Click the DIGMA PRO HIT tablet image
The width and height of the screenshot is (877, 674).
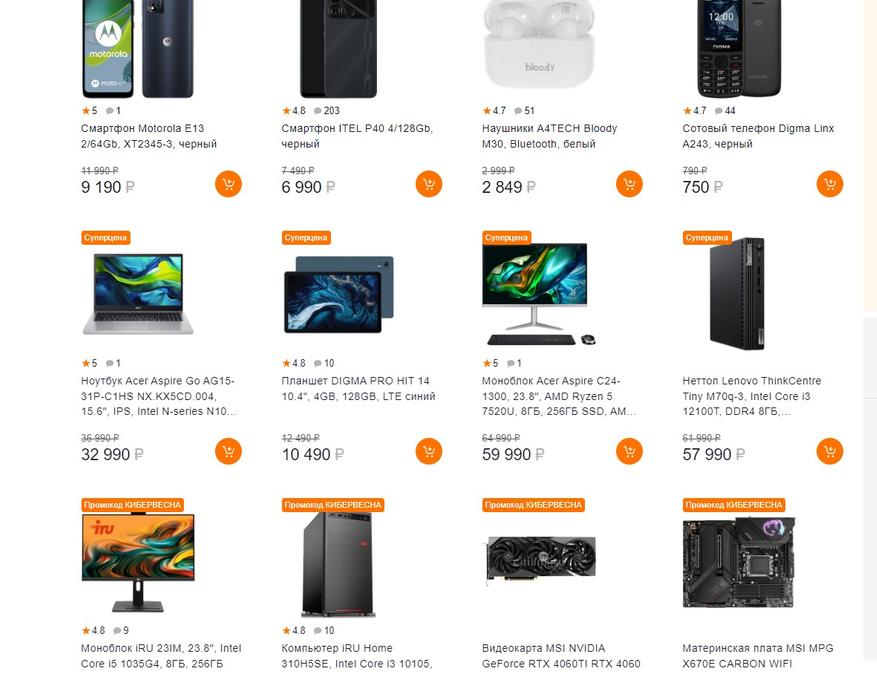[339, 294]
